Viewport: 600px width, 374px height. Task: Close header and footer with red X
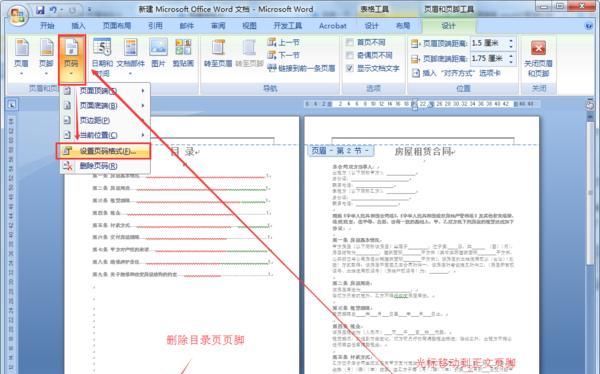[538, 57]
